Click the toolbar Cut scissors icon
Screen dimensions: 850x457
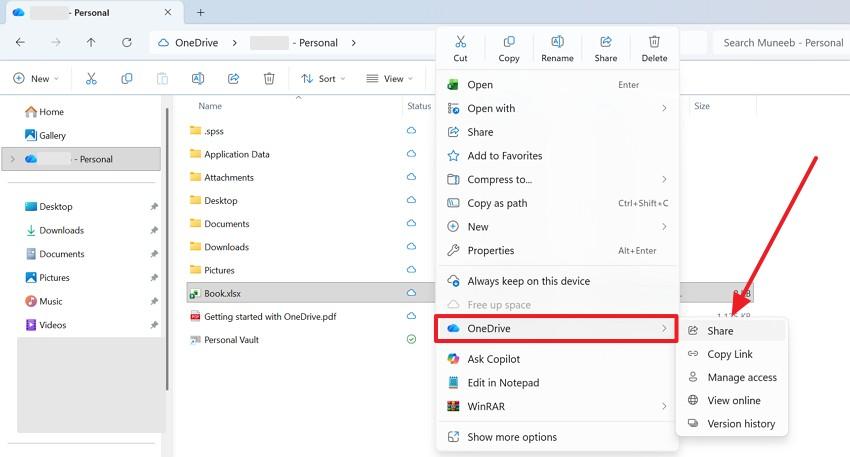click(91, 79)
